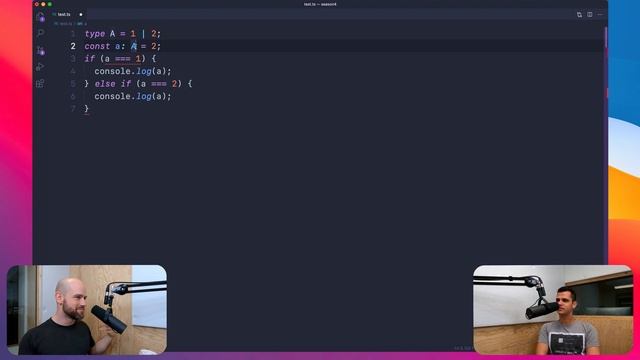The height and width of the screenshot is (360, 640).
Task: Click line number 1 in the gutter
Action: [x=73, y=34]
